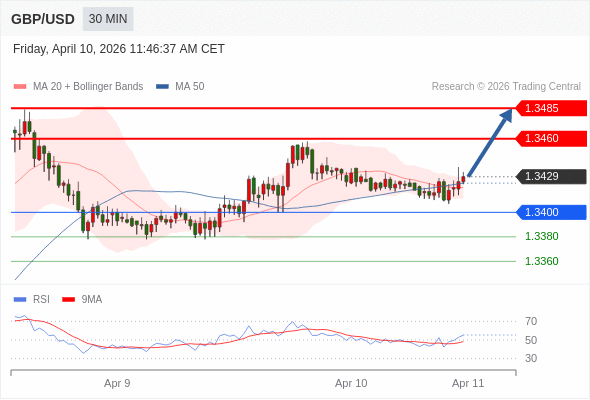This screenshot has height=400, width=590.
Task: Click the GBP/USD pair title
Action: point(43,19)
